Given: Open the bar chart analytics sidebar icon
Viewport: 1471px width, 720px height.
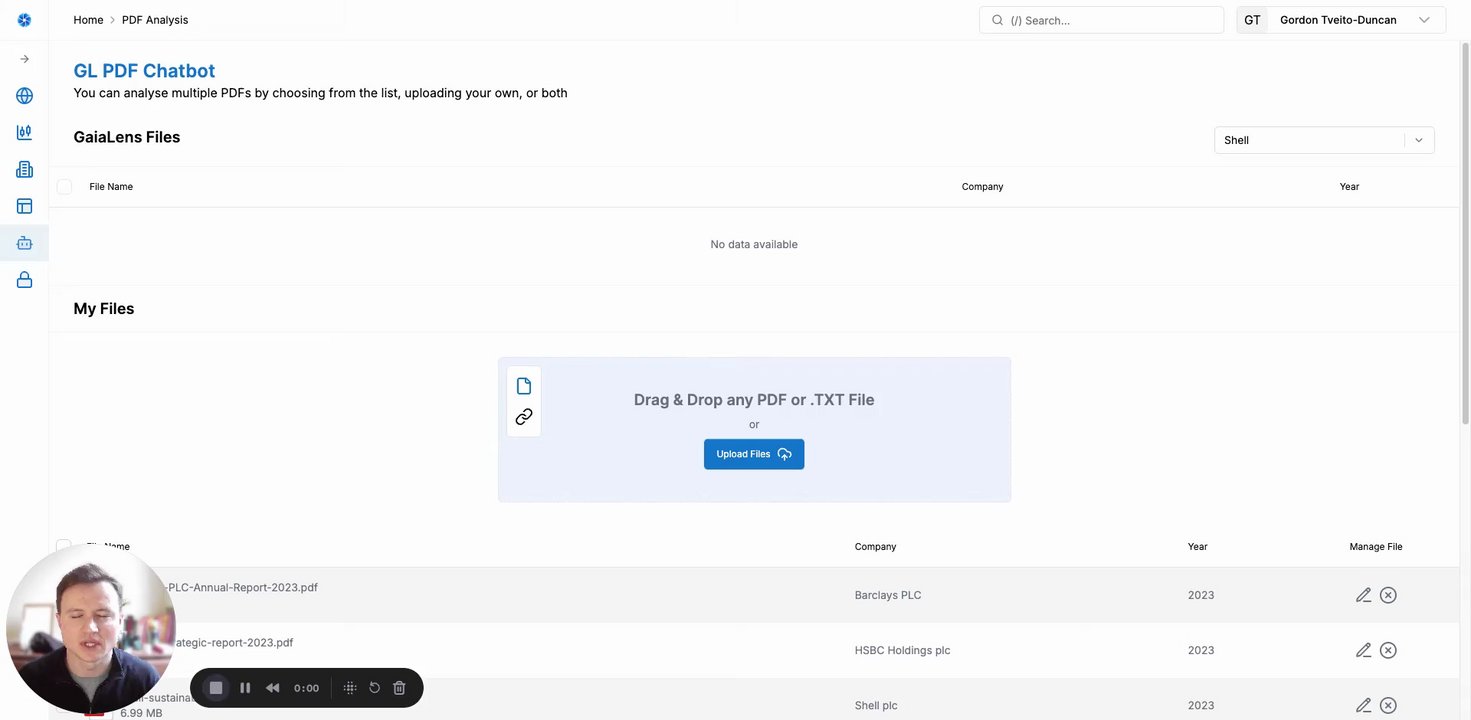Looking at the screenshot, I should 24,132.
